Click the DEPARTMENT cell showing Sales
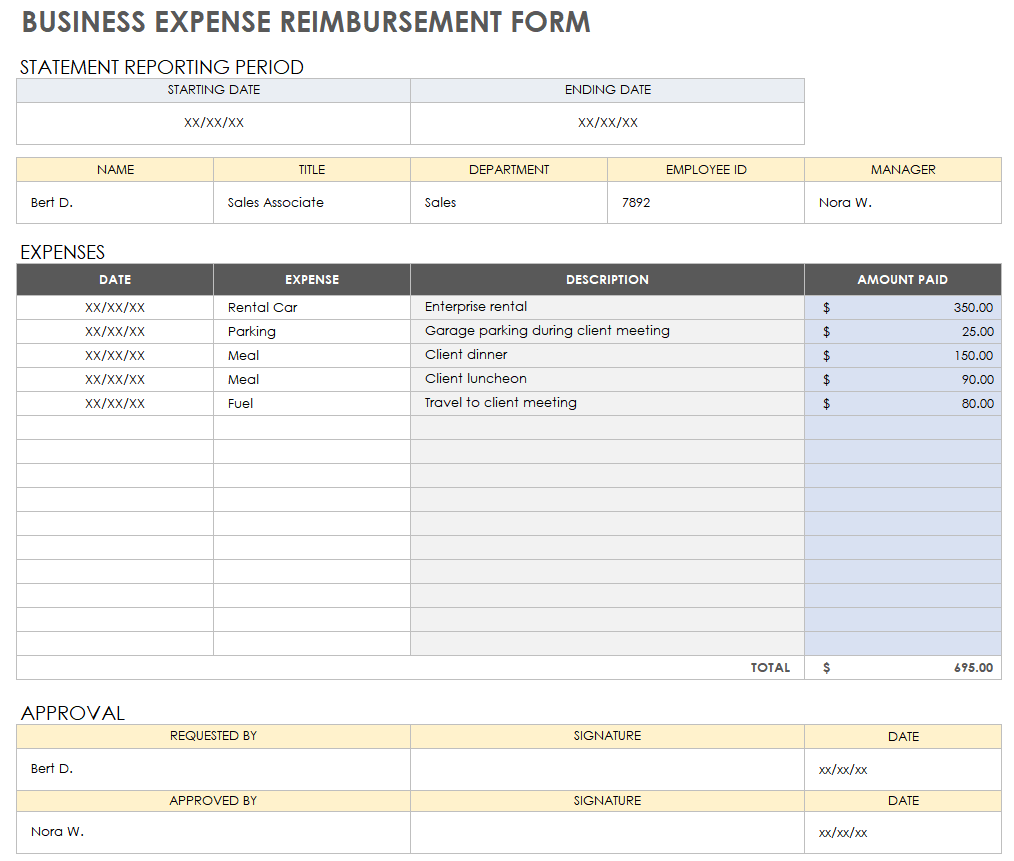Screen dimensions: 1014x861 508,202
